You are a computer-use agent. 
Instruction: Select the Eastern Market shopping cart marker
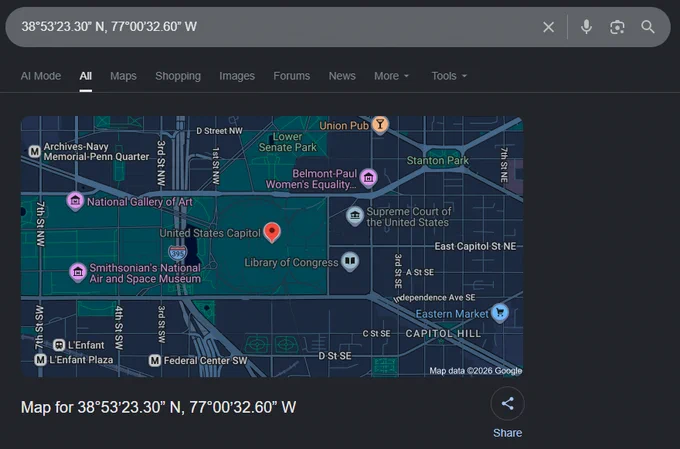coord(500,312)
